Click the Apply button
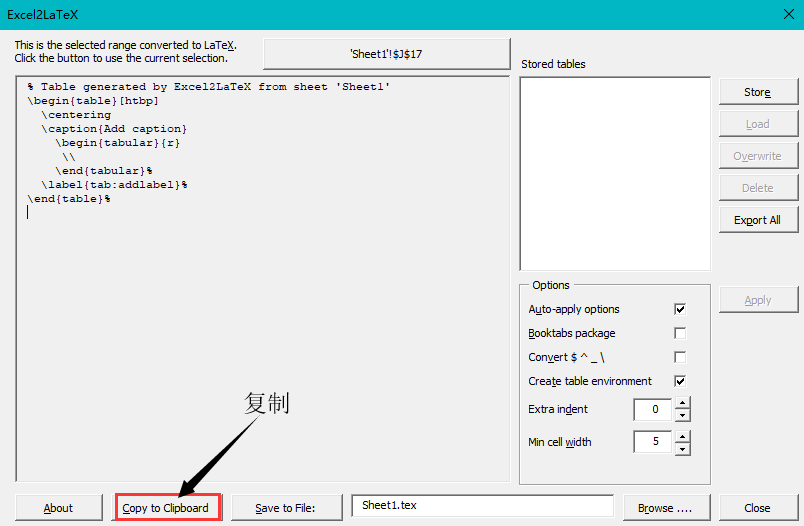 point(758,300)
